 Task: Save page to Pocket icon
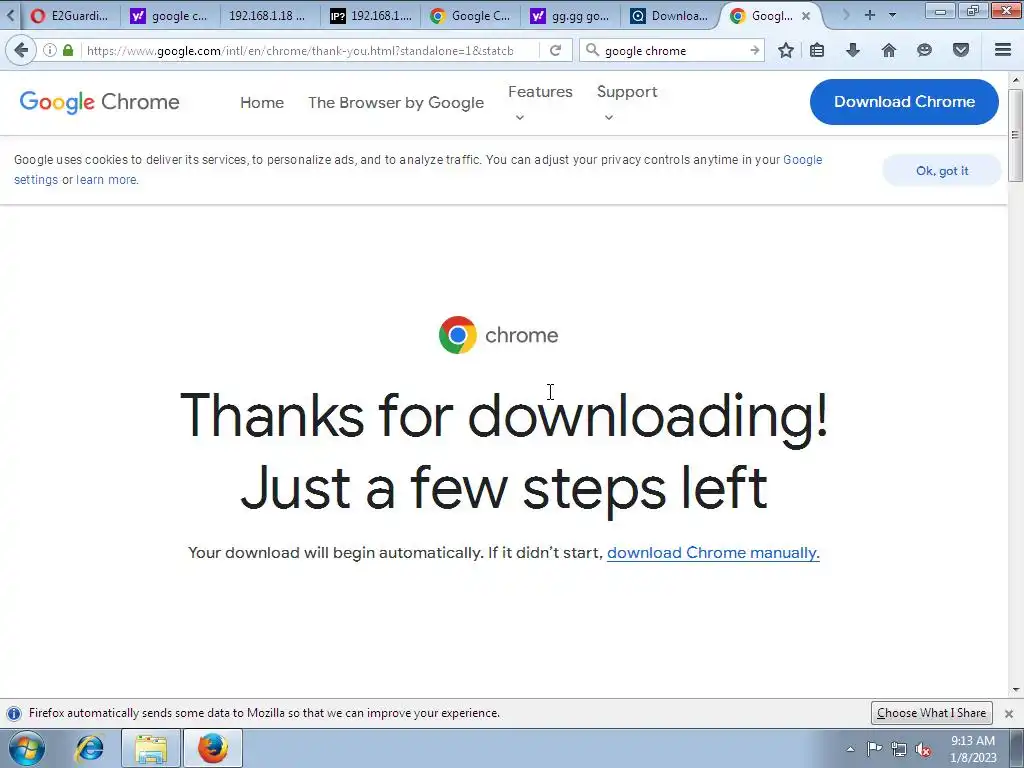tap(961, 50)
